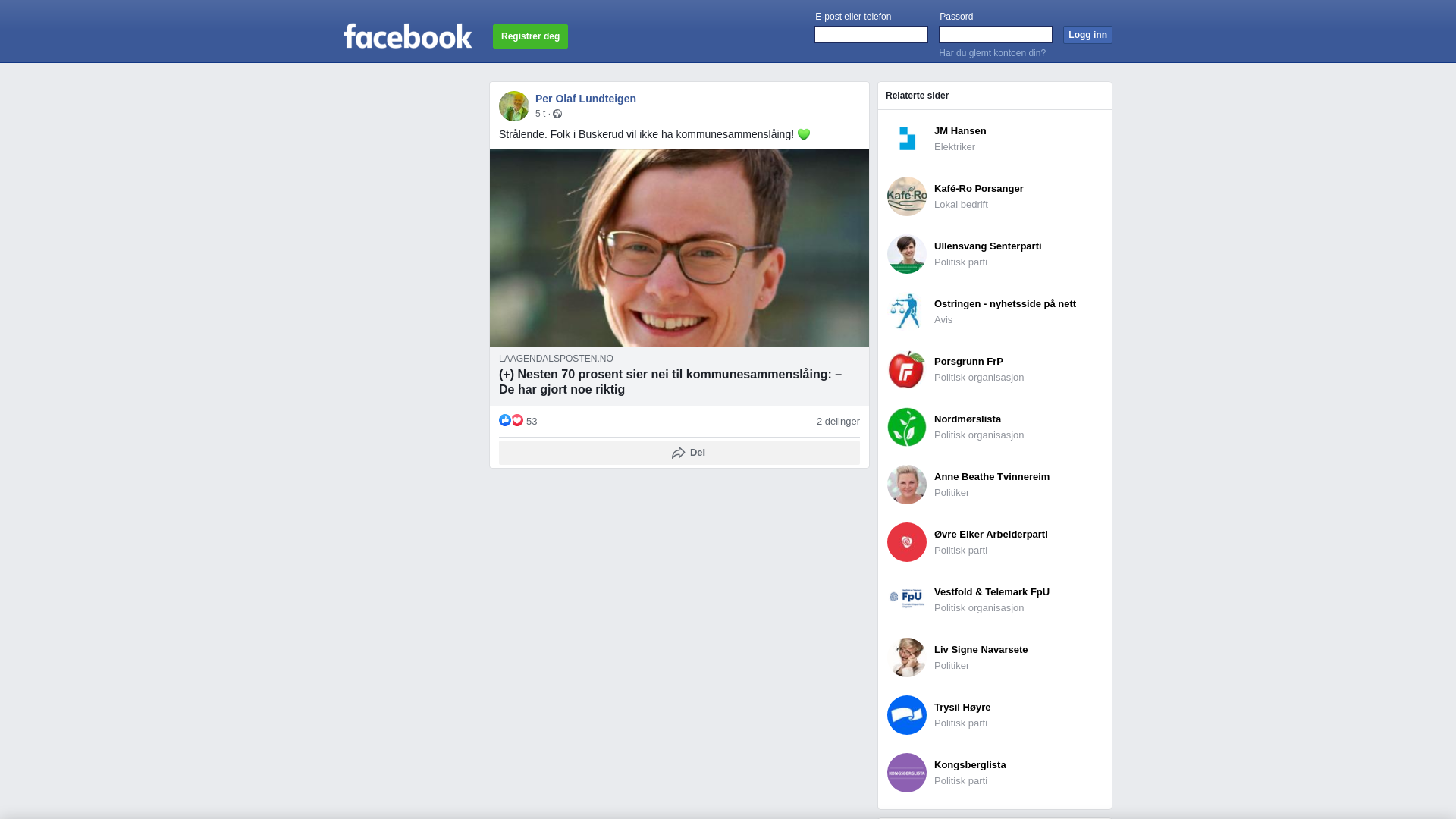Focus the E-post eller telefon field

(871, 35)
